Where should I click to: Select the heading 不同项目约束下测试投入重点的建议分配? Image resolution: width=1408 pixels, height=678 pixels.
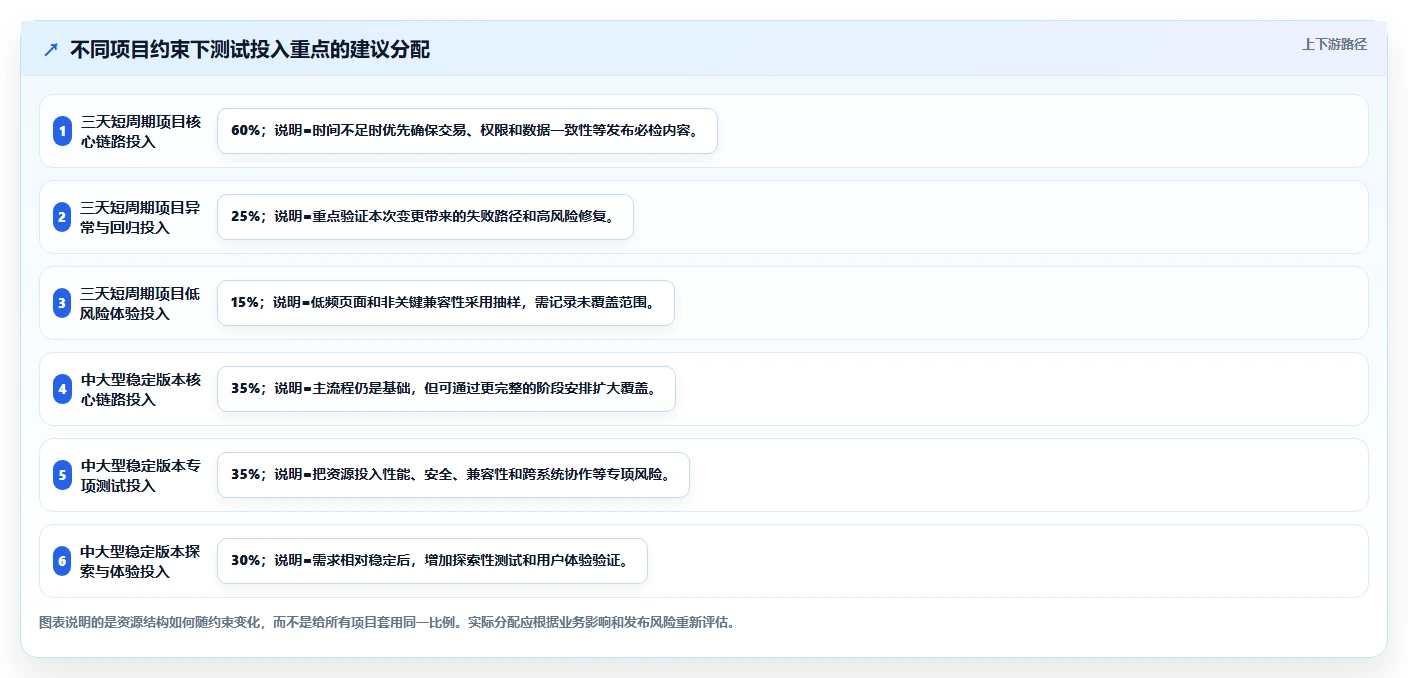click(x=250, y=50)
